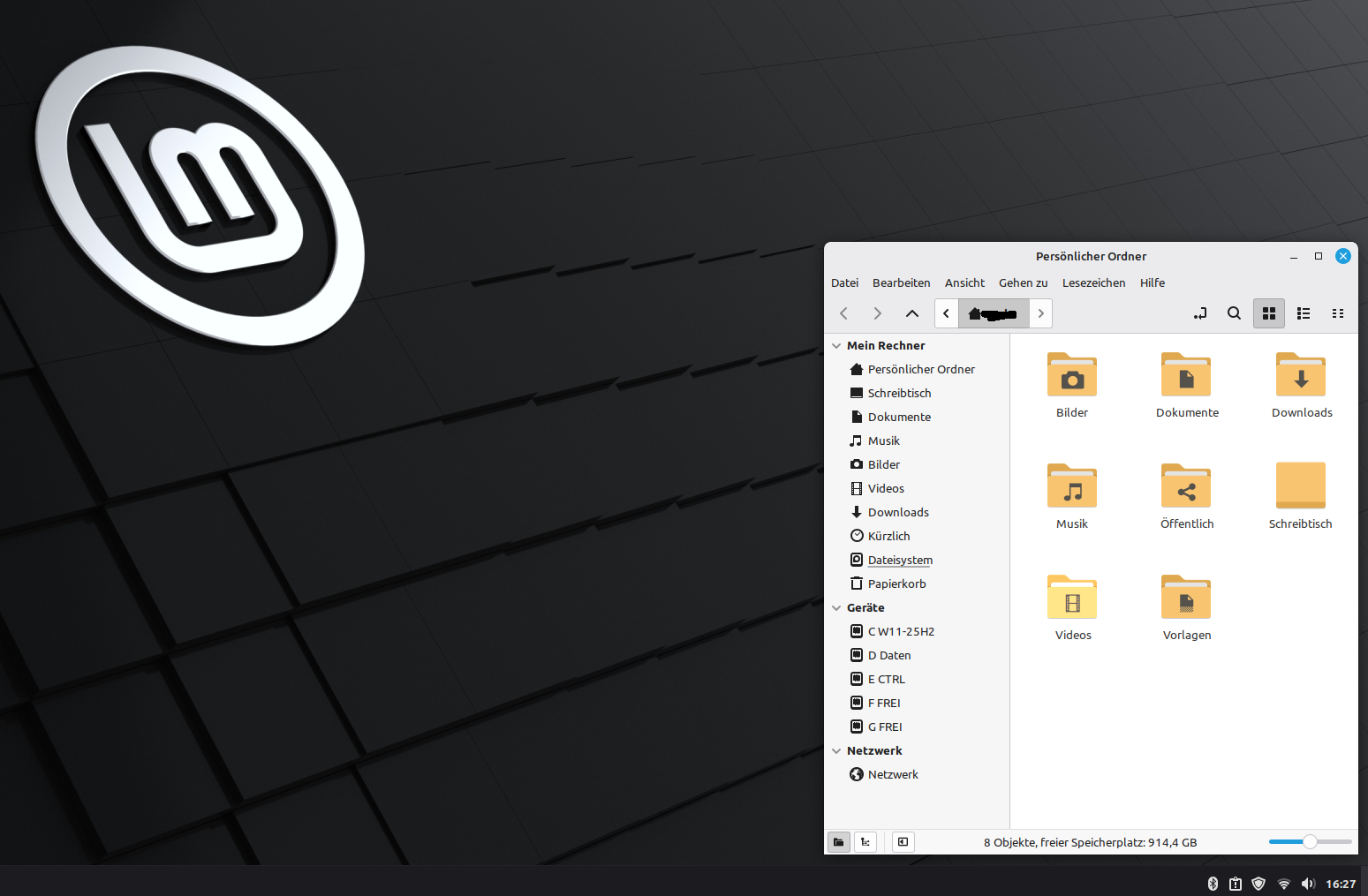Open the Bluetooth tray icon
This screenshot has height=896, width=1368.
(1213, 884)
